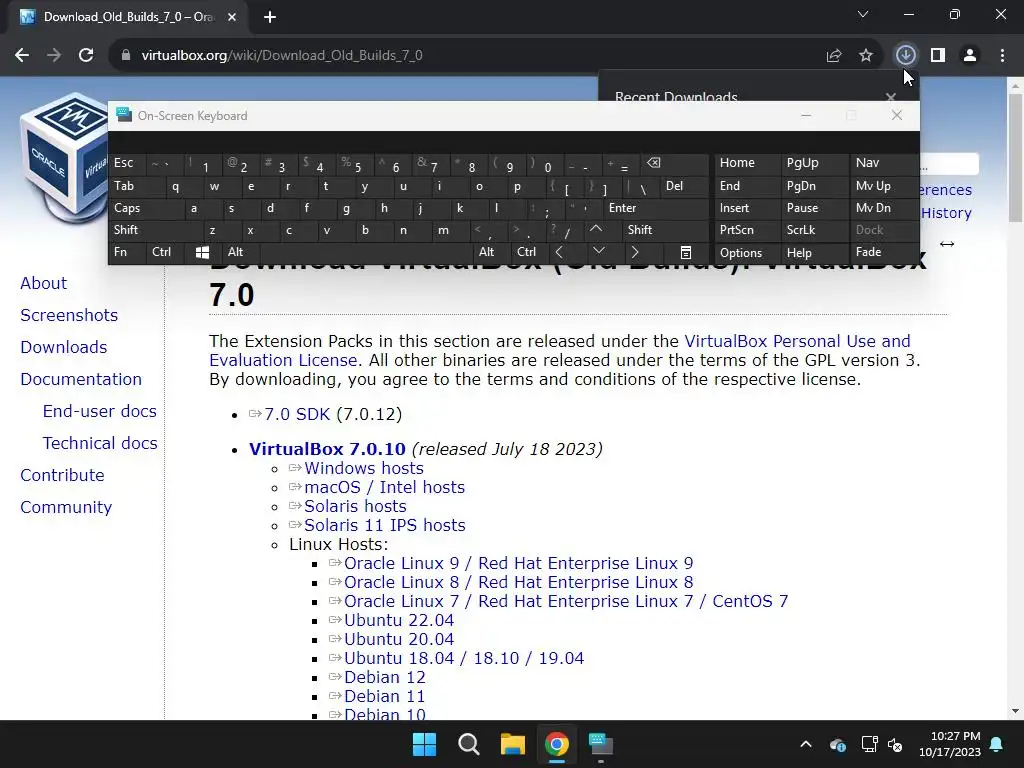Open macOS / Intel hosts link

[385, 487]
